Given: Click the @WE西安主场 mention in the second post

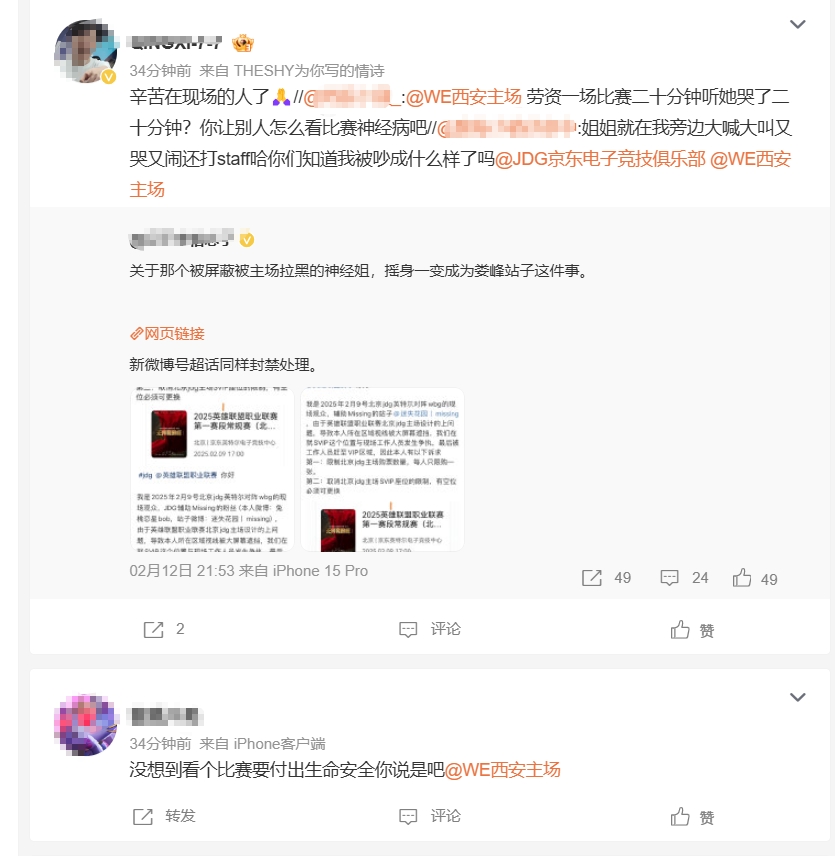Looking at the screenshot, I should click(x=503, y=770).
